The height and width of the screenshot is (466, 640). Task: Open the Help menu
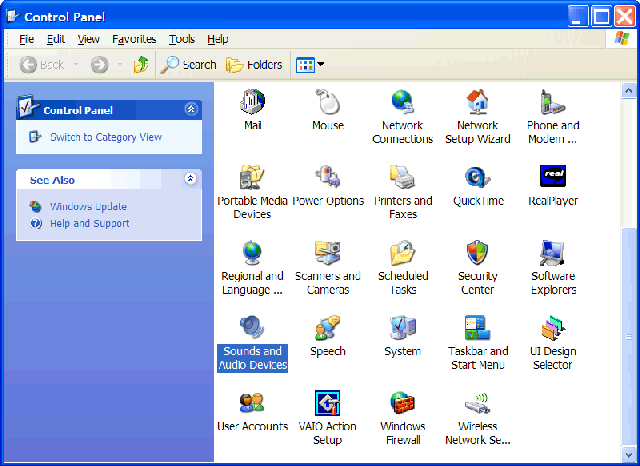click(218, 39)
